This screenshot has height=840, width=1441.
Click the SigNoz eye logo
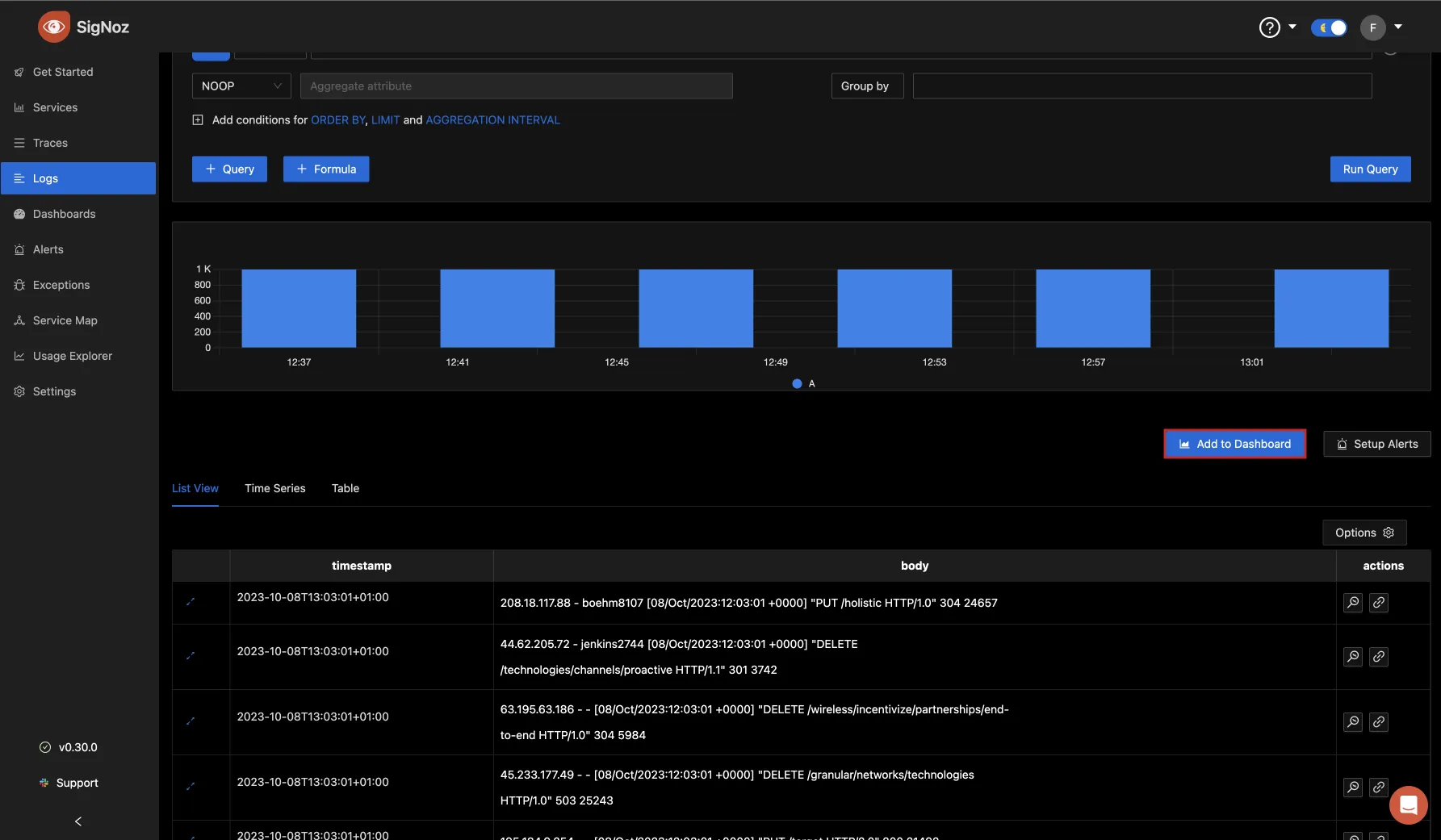click(53, 27)
